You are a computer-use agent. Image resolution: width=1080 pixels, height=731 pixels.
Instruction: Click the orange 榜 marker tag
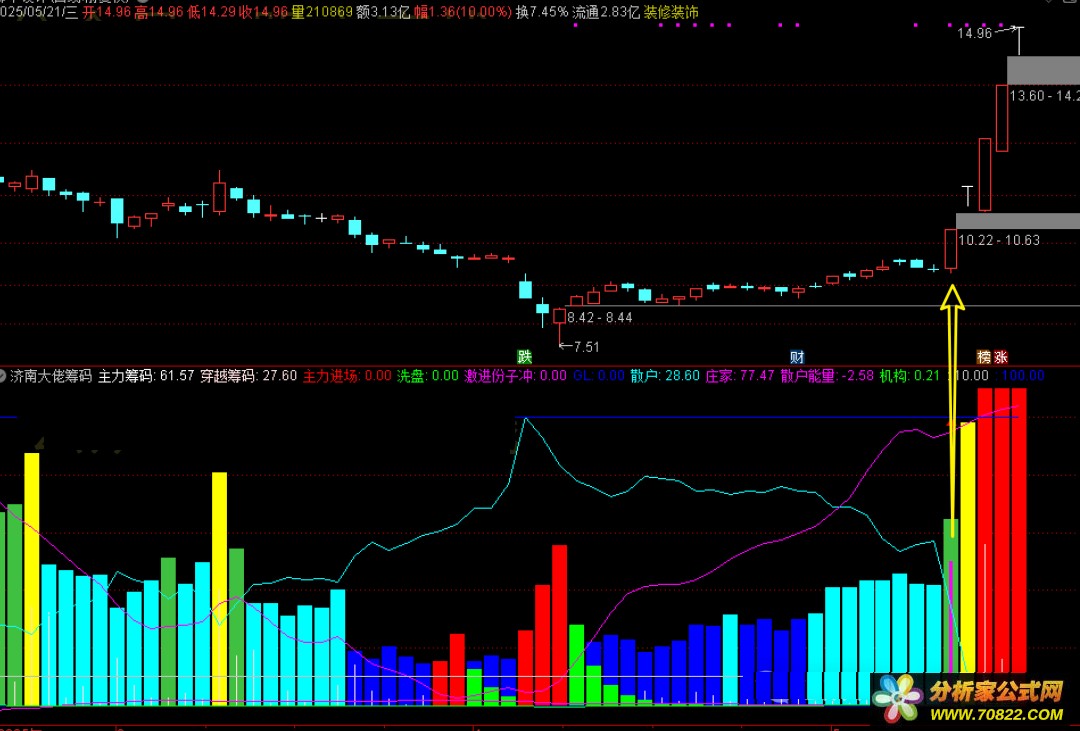(984, 357)
